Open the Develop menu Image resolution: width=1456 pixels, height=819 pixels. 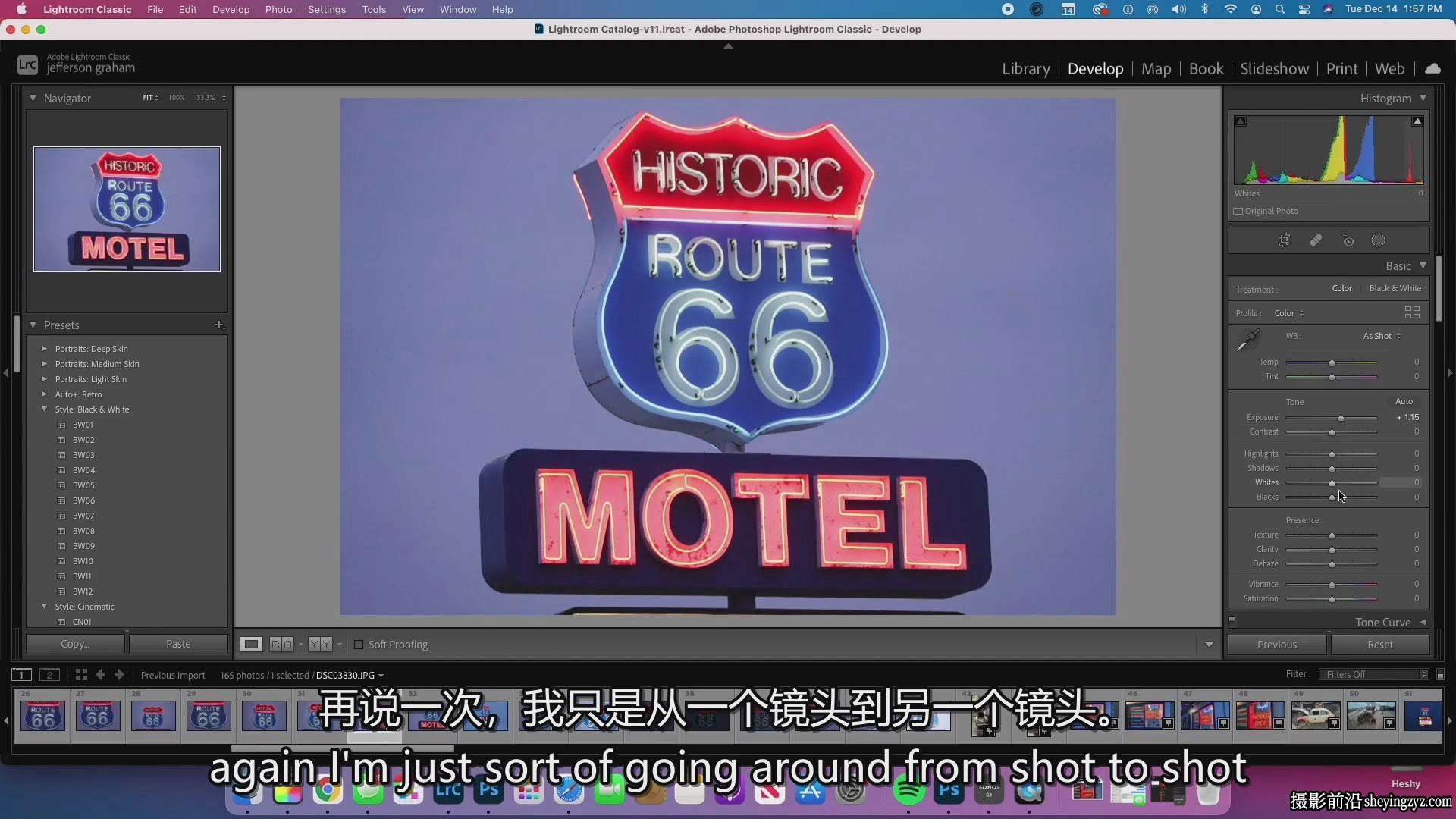click(x=231, y=9)
